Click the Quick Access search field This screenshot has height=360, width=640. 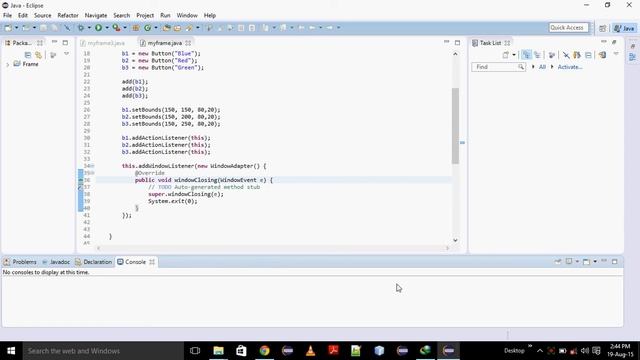(x=569, y=28)
